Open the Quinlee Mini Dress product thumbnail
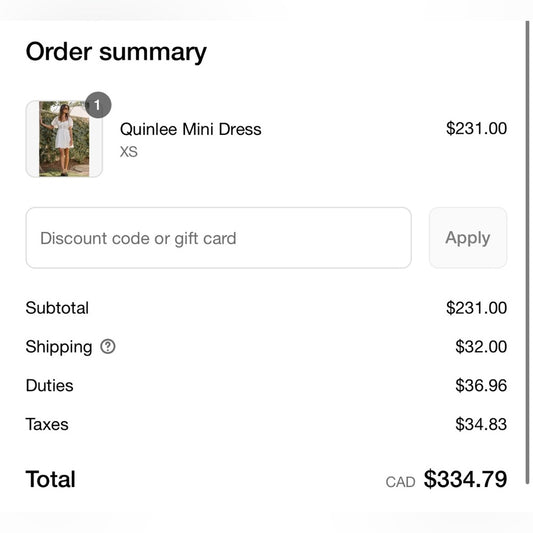This screenshot has width=533, height=533. [x=64, y=139]
